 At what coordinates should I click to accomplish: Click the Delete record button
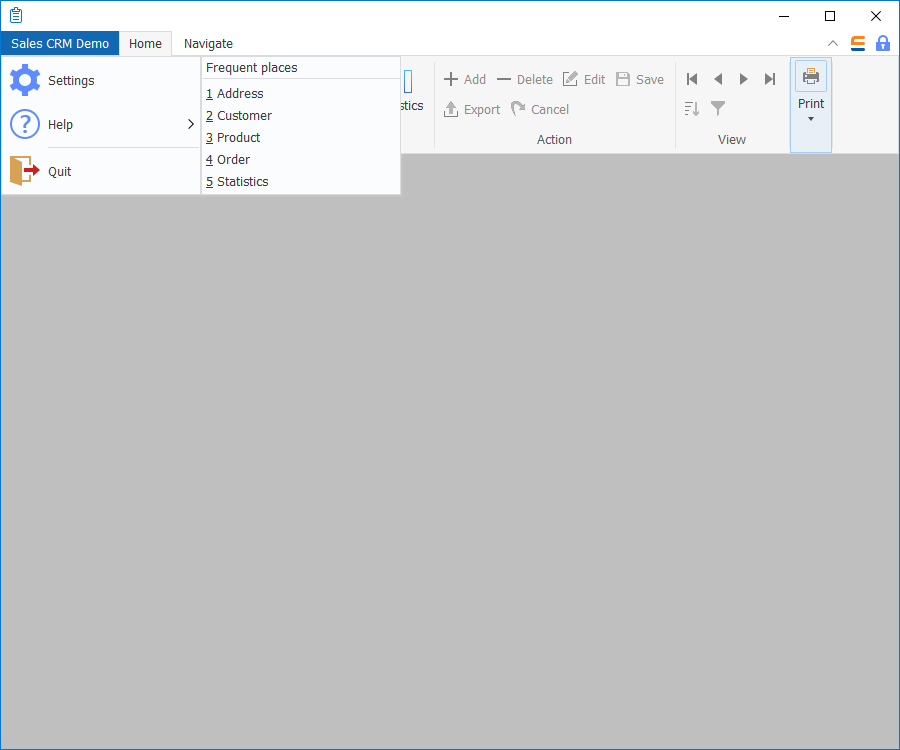pyautogui.click(x=525, y=79)
